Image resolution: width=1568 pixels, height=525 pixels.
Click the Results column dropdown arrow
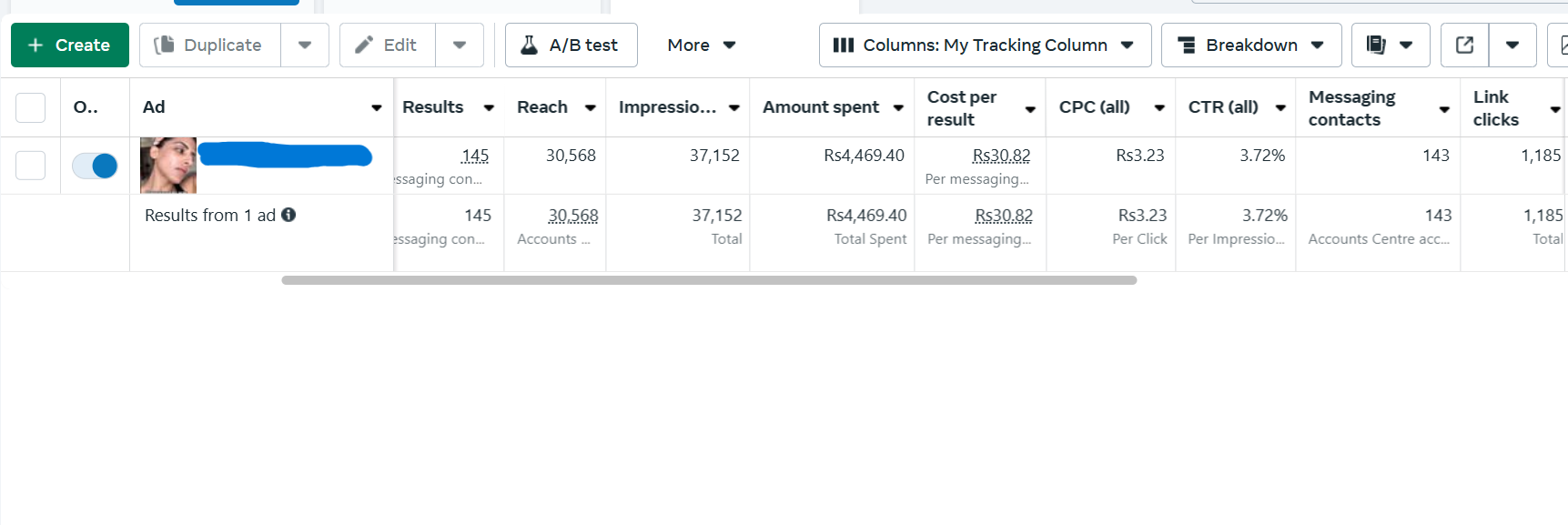pyautogui.click(x=489, y=108)
